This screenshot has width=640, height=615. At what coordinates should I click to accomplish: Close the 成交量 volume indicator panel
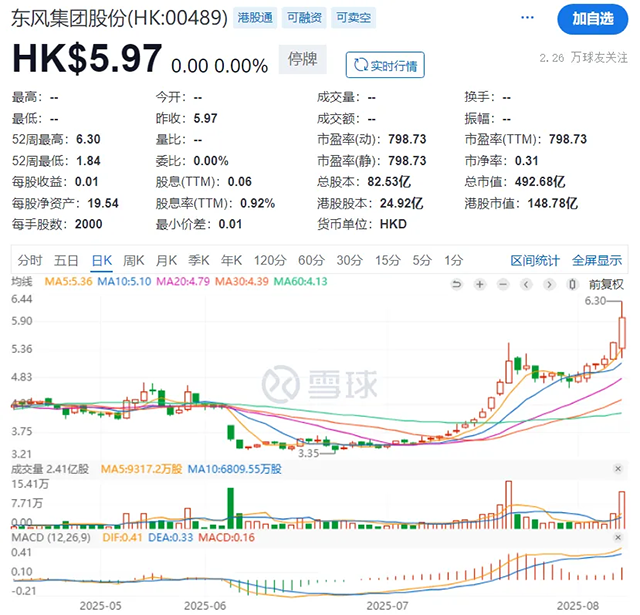[x=618, y=468]
